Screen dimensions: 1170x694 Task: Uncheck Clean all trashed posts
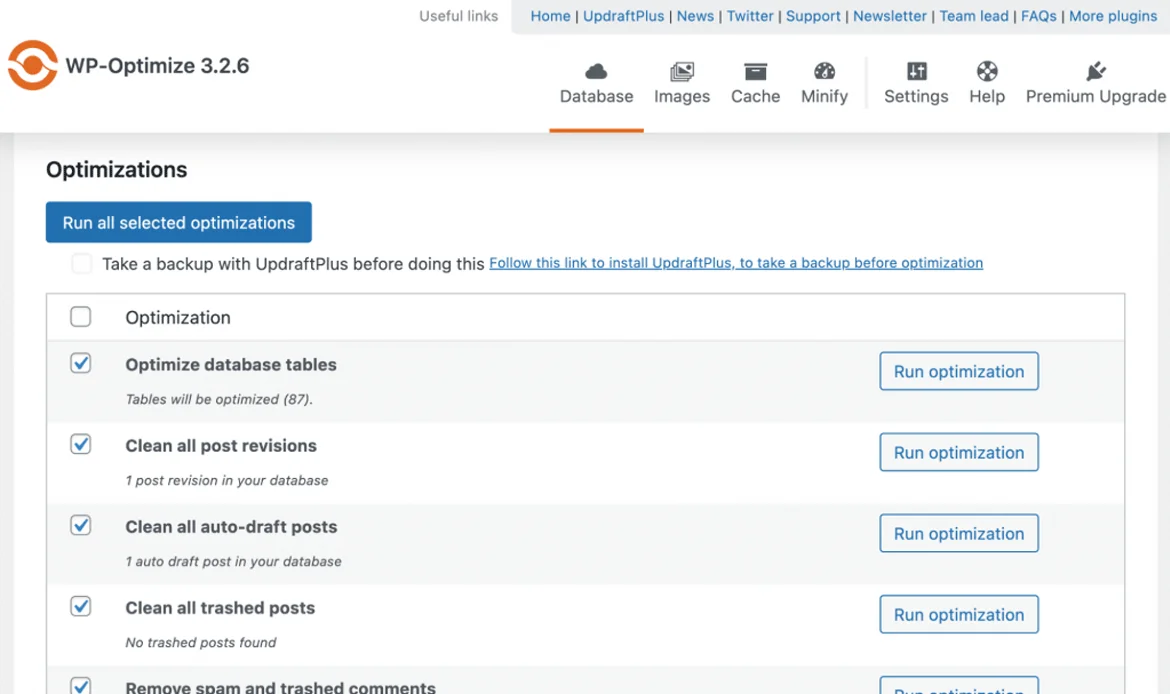[81, 607]
